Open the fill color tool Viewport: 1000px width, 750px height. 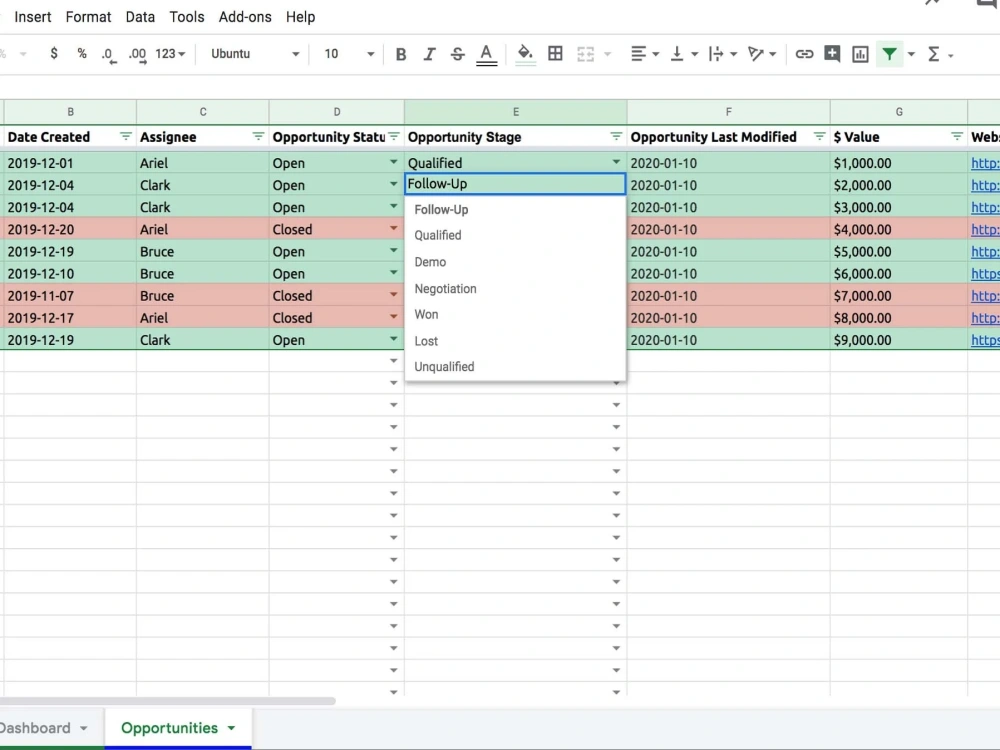click(x=524, y=54)
